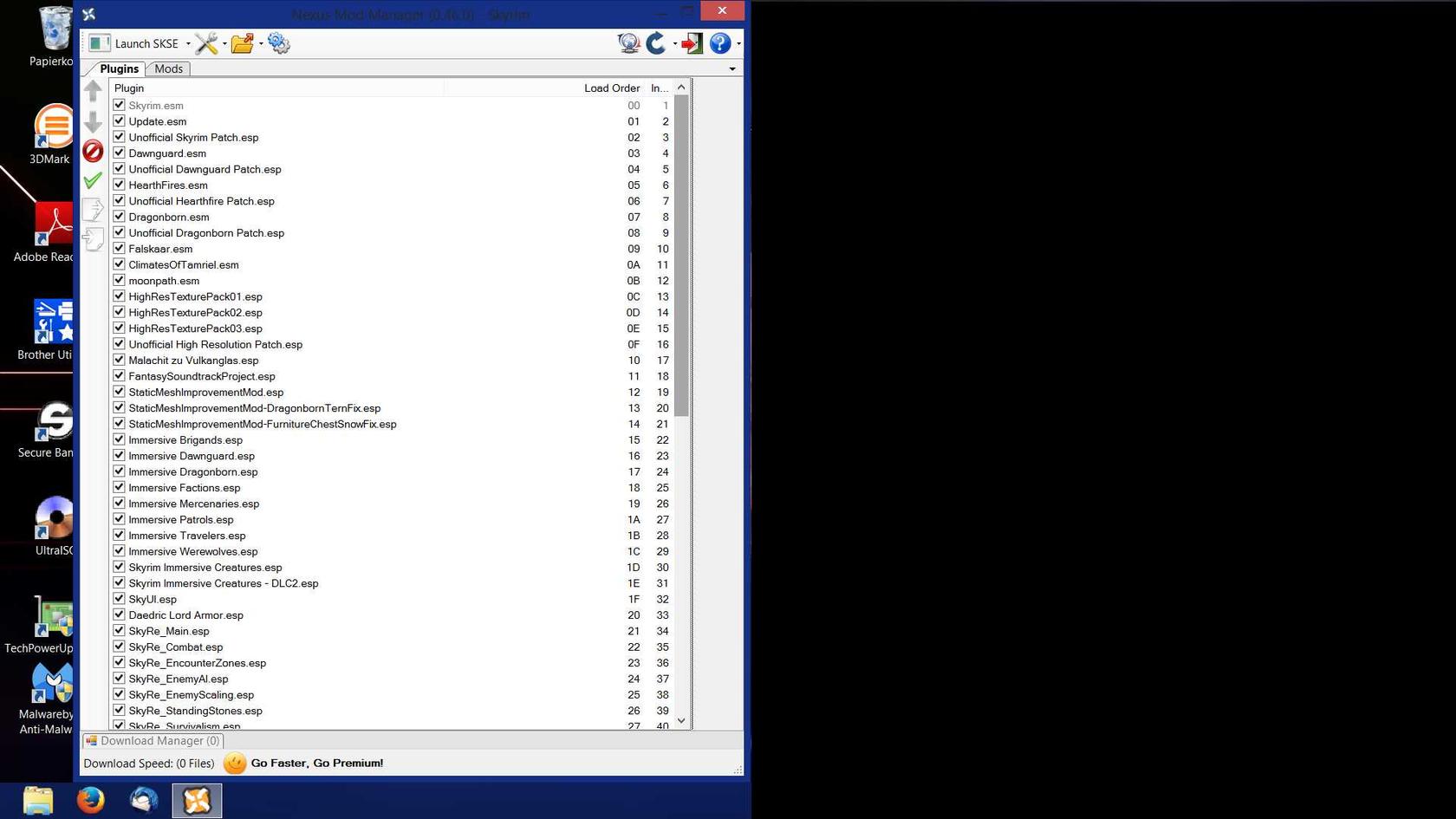The width and height of the screenshot is (1456, 819).
Task: Select the Dragonborn.esm plugin row
Action: (x=392, y=217)
